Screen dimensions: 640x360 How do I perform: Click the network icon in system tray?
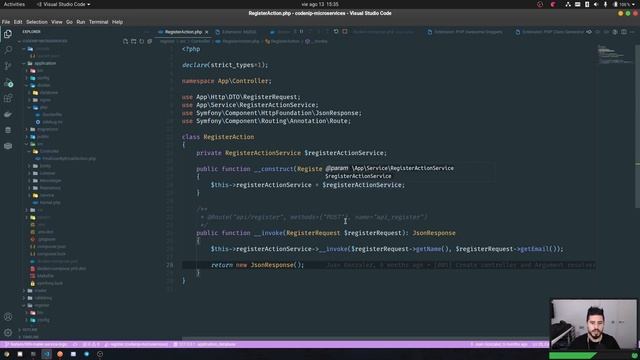pos(568,4)
